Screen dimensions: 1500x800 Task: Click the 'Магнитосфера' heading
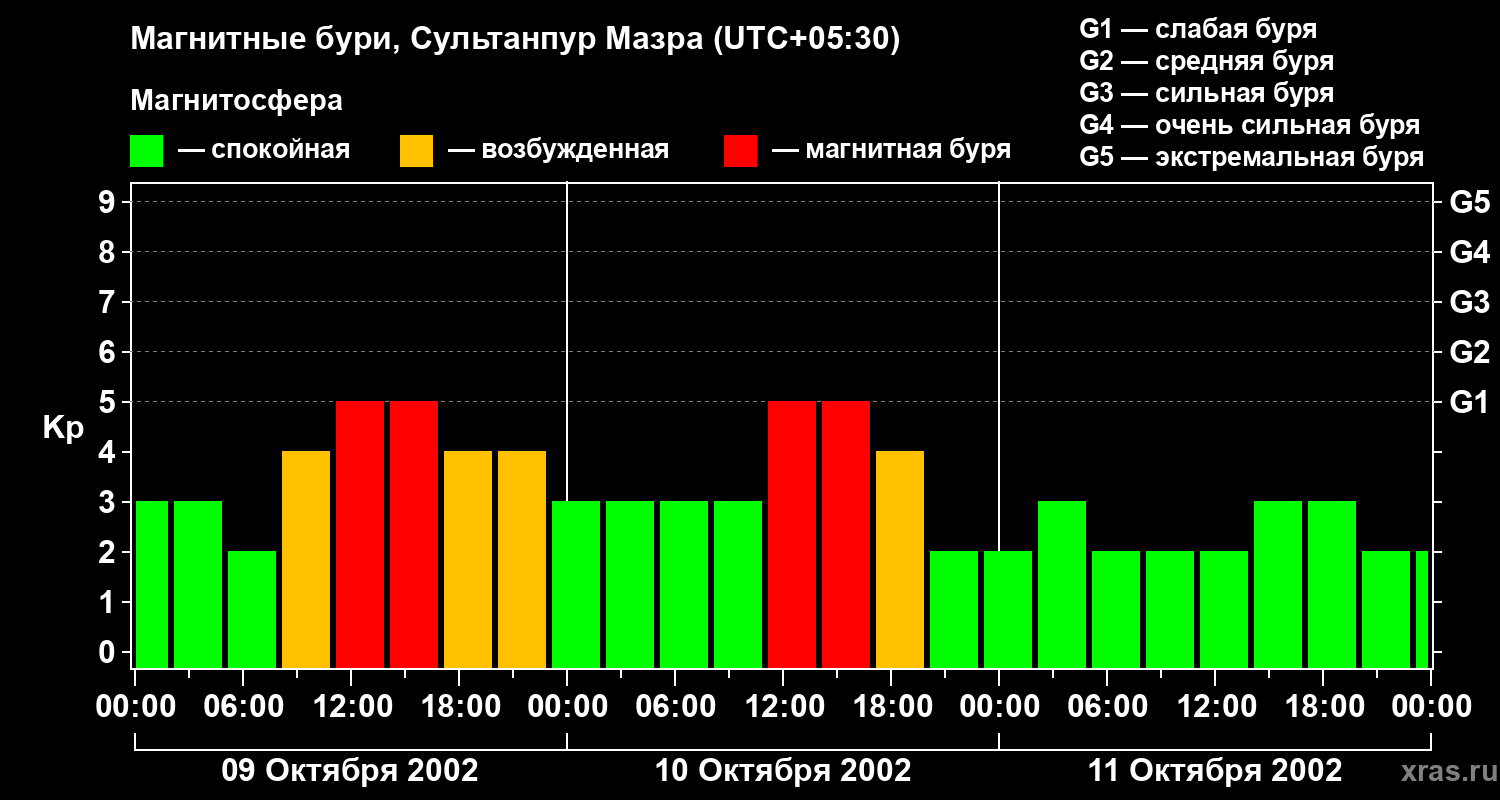coord(237,101)
